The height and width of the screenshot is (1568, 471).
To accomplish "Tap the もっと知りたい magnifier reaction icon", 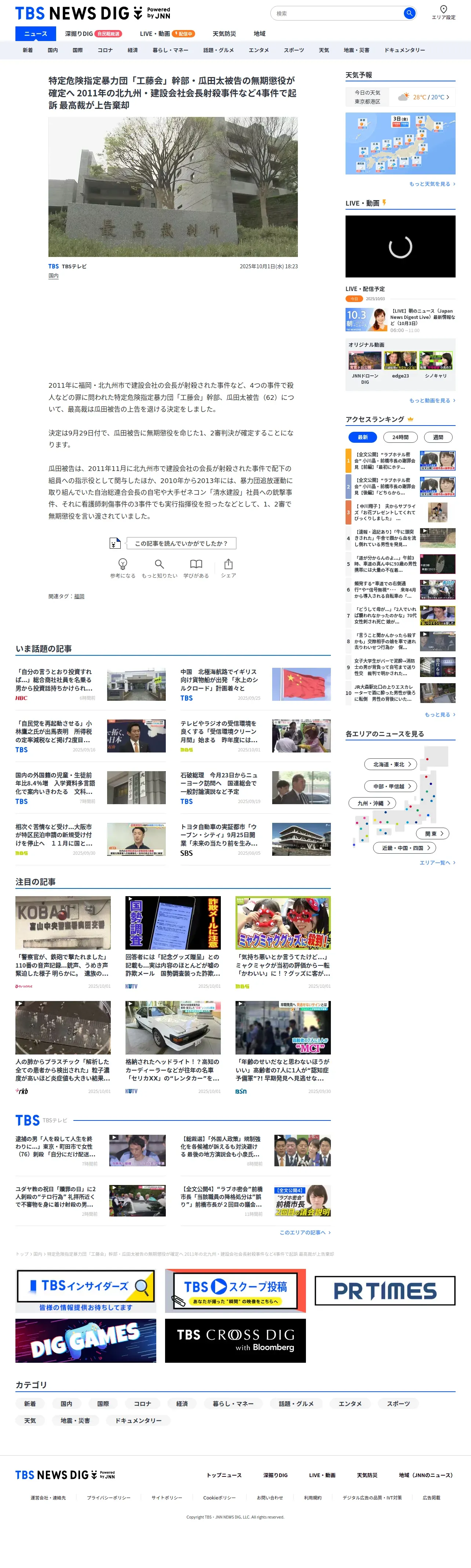I will (159, 564).
